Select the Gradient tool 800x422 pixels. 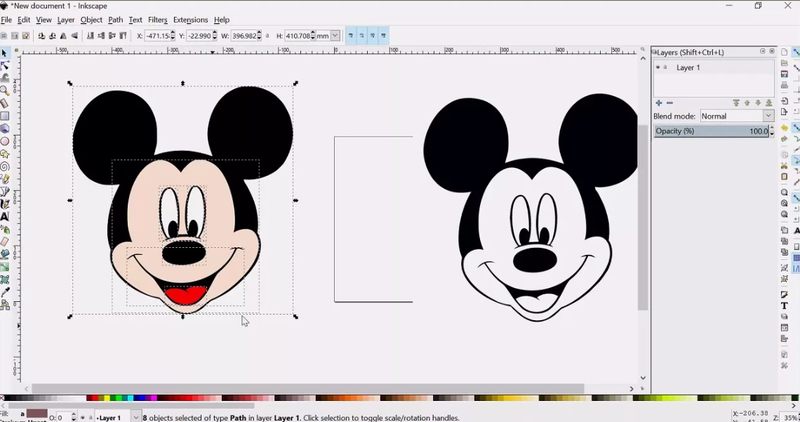point(5,267)
